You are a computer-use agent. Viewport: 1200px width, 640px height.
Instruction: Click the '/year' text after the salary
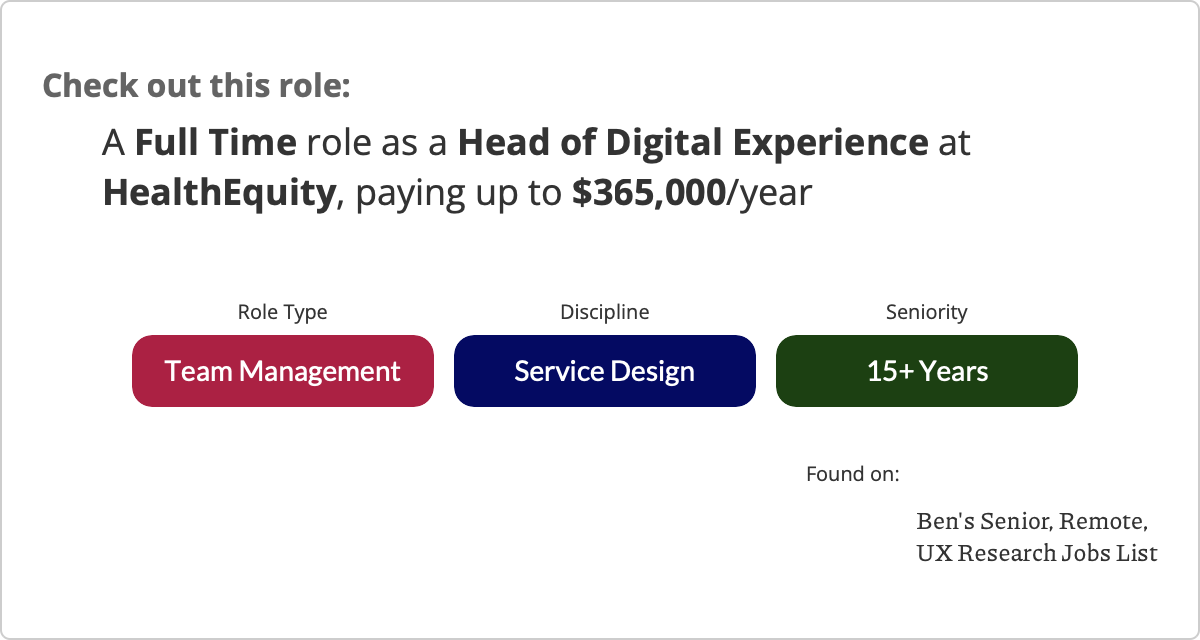[x=768, y=193]
